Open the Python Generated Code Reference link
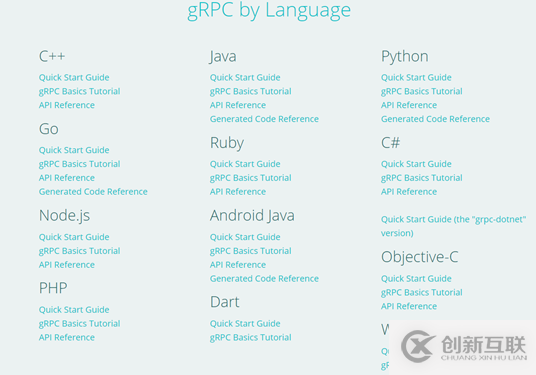This screenshot has width=536, height=375. point(436,119)
